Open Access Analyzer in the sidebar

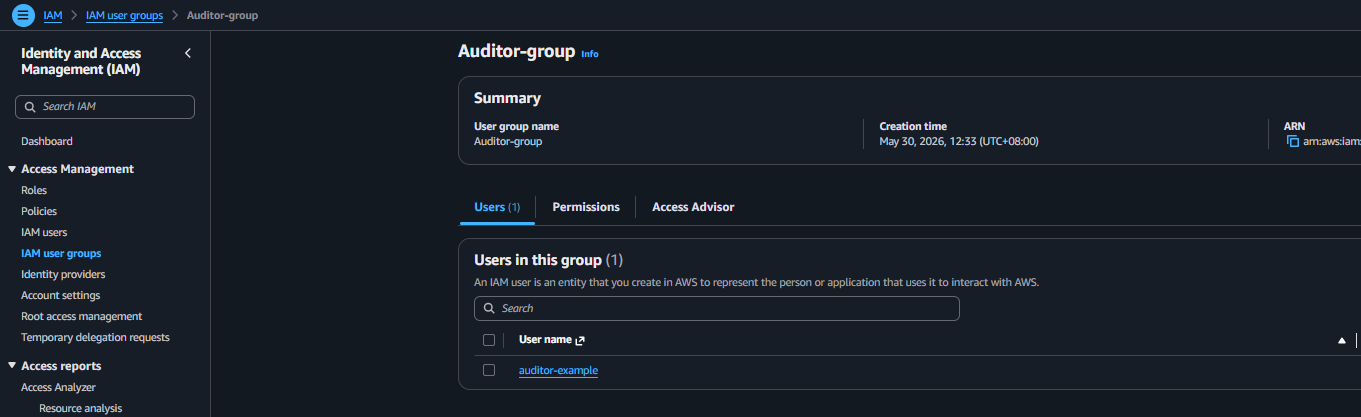click(58, 387)
